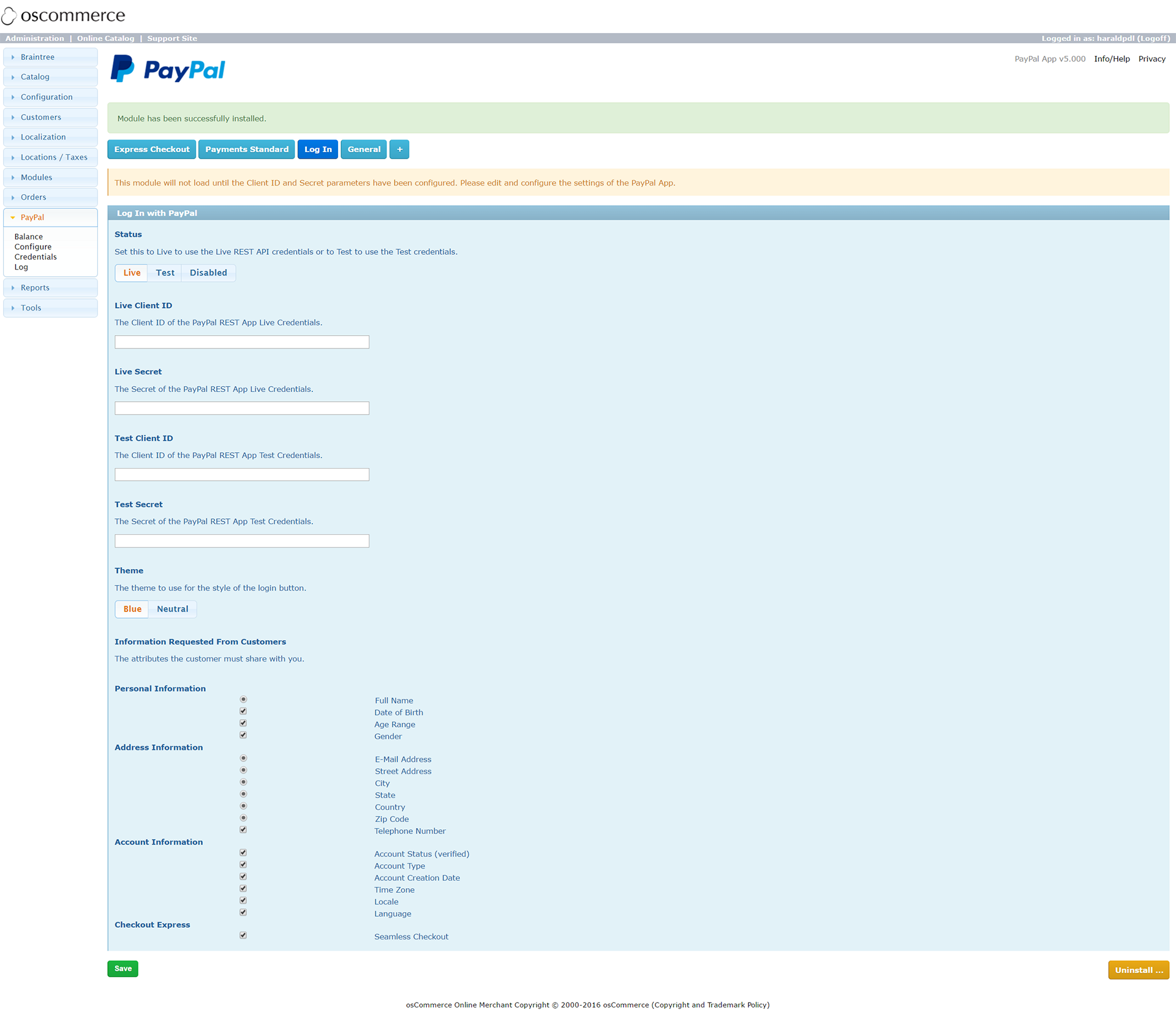Toggle the Seamless Checkout checkbox
The width and height of the screenshot is (1176, 1018).
point(243,935)
